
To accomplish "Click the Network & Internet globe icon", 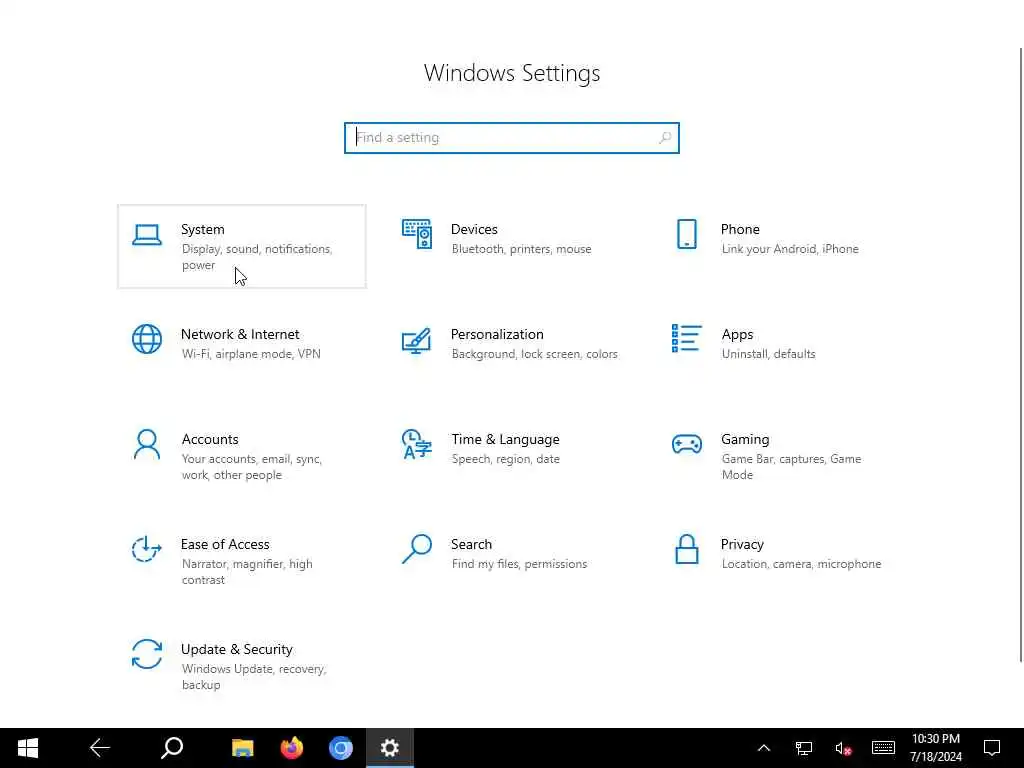I will click(x=147, y=339).
